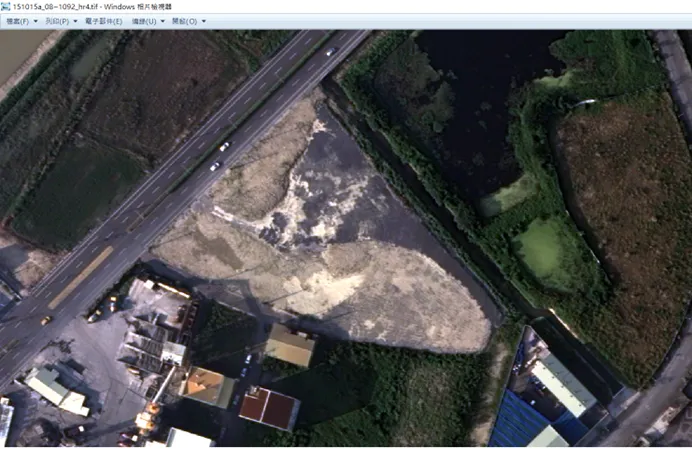The image size is (692, 449).
Task: Open the 開啟(O) open-with menu
Action: point(185,21)
